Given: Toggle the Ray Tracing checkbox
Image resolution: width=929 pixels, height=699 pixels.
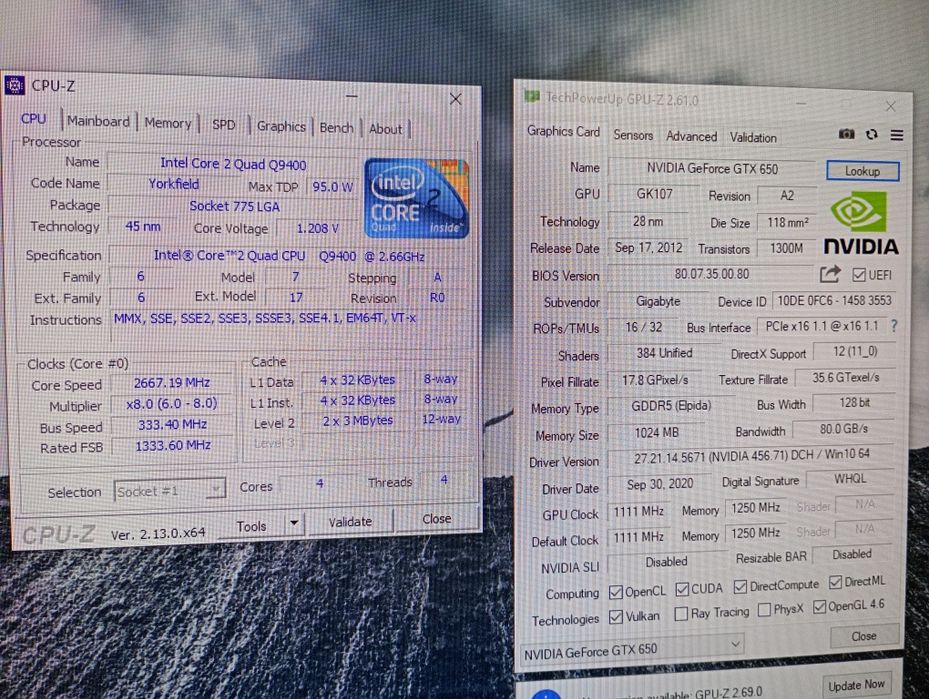Looking at the screenshot, I should coord(681,614).
